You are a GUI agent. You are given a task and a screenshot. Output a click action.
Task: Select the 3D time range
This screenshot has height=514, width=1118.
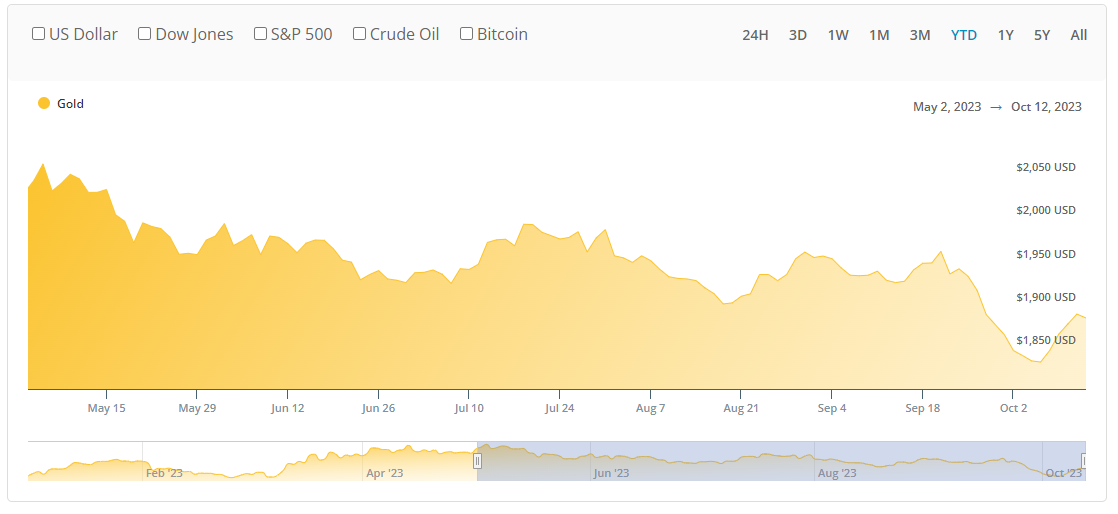pyautogui.click(x=798, y=35)
